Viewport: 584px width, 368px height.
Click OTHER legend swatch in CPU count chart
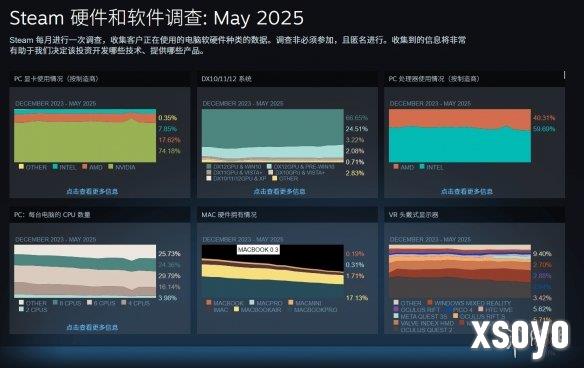coord(21,302)
